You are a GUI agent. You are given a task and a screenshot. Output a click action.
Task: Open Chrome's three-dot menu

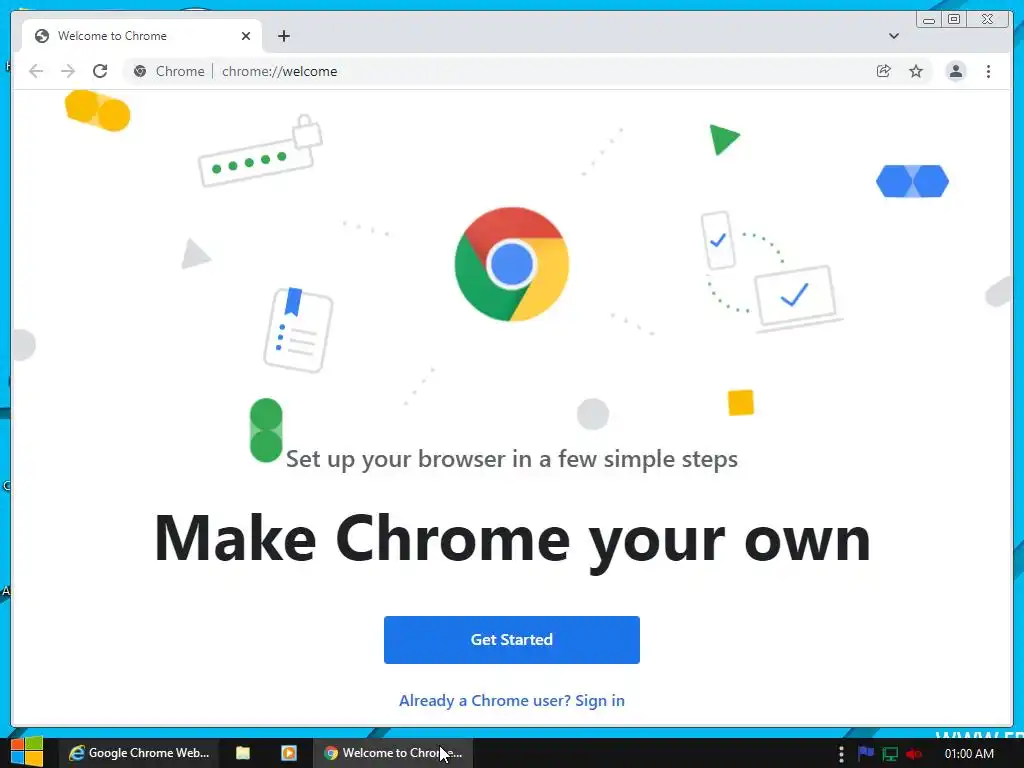(988, 71)
